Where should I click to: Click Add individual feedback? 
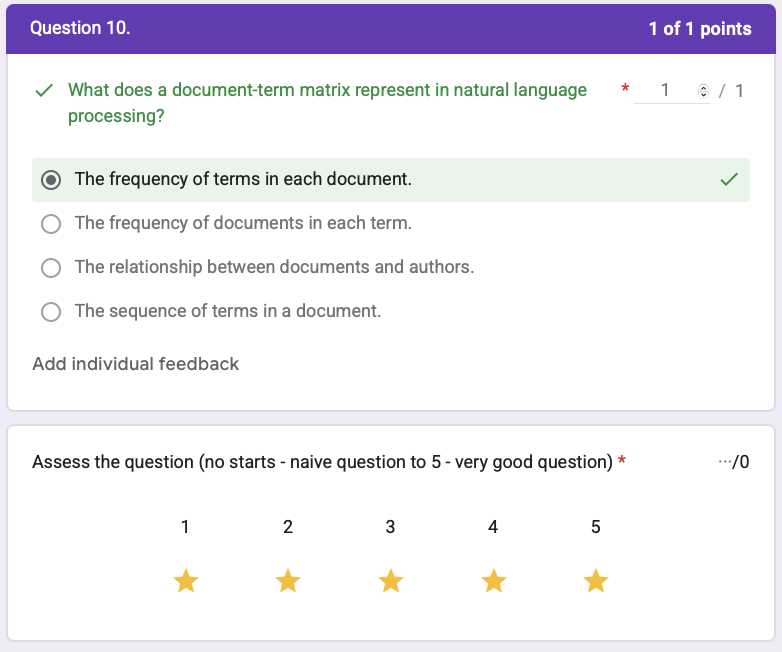coord(135,364)
